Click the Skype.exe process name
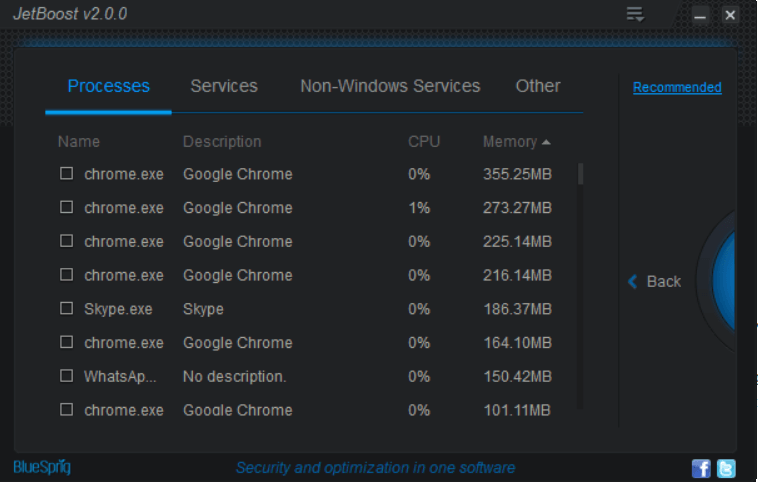 coord(118,309)
